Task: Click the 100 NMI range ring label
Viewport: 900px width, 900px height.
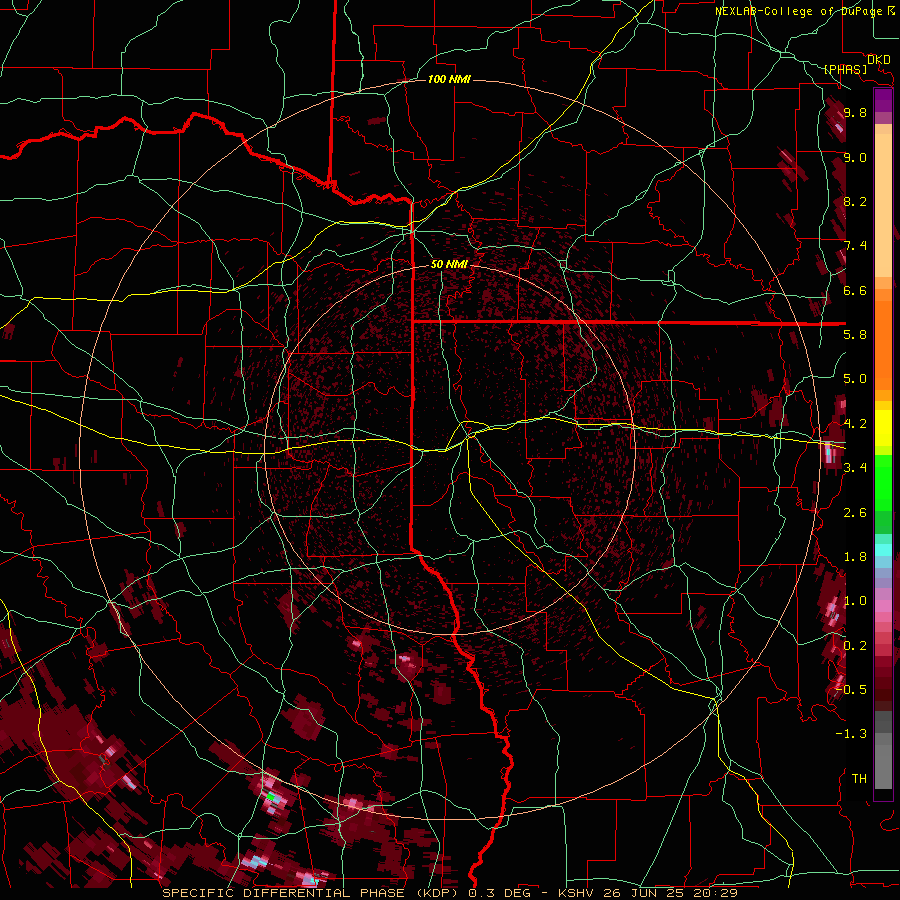Action: point(449,79)
